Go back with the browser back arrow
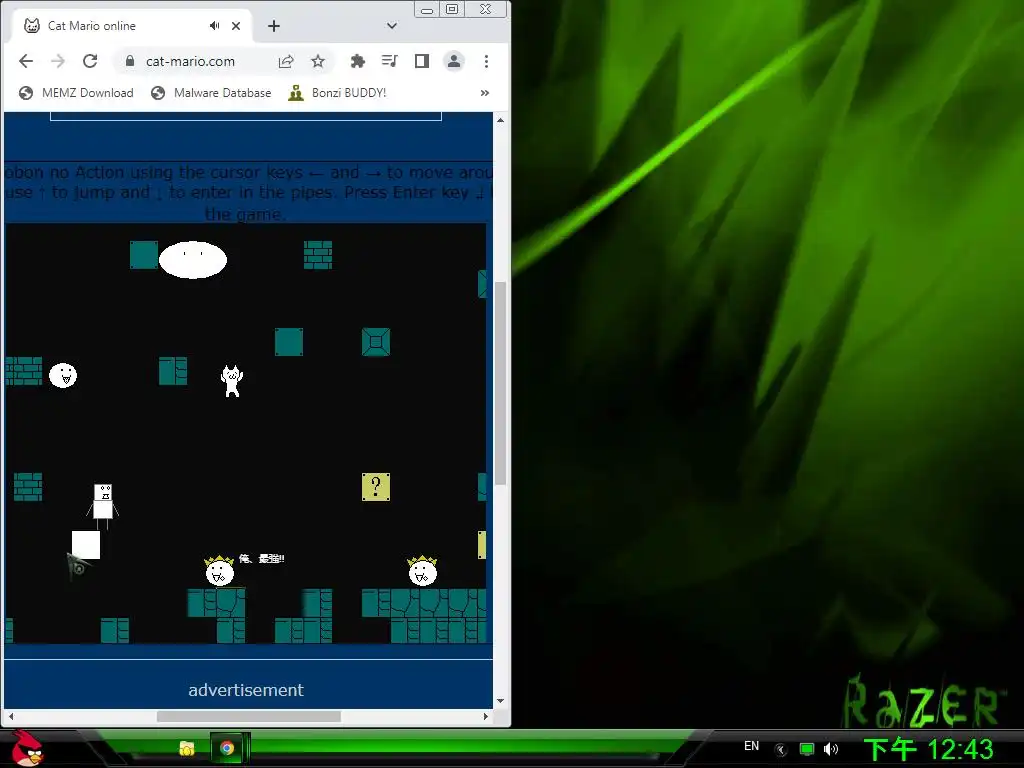This screenshot has height=768, width=1024. [26, 61]
